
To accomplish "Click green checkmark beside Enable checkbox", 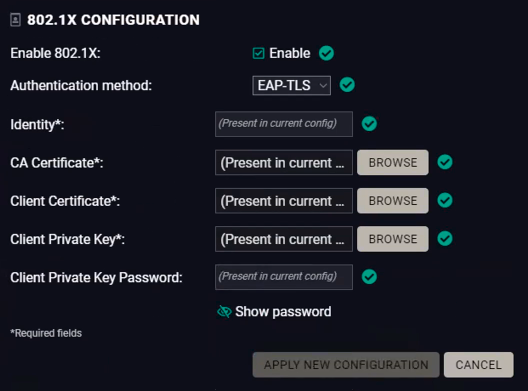I will (326, 53).
